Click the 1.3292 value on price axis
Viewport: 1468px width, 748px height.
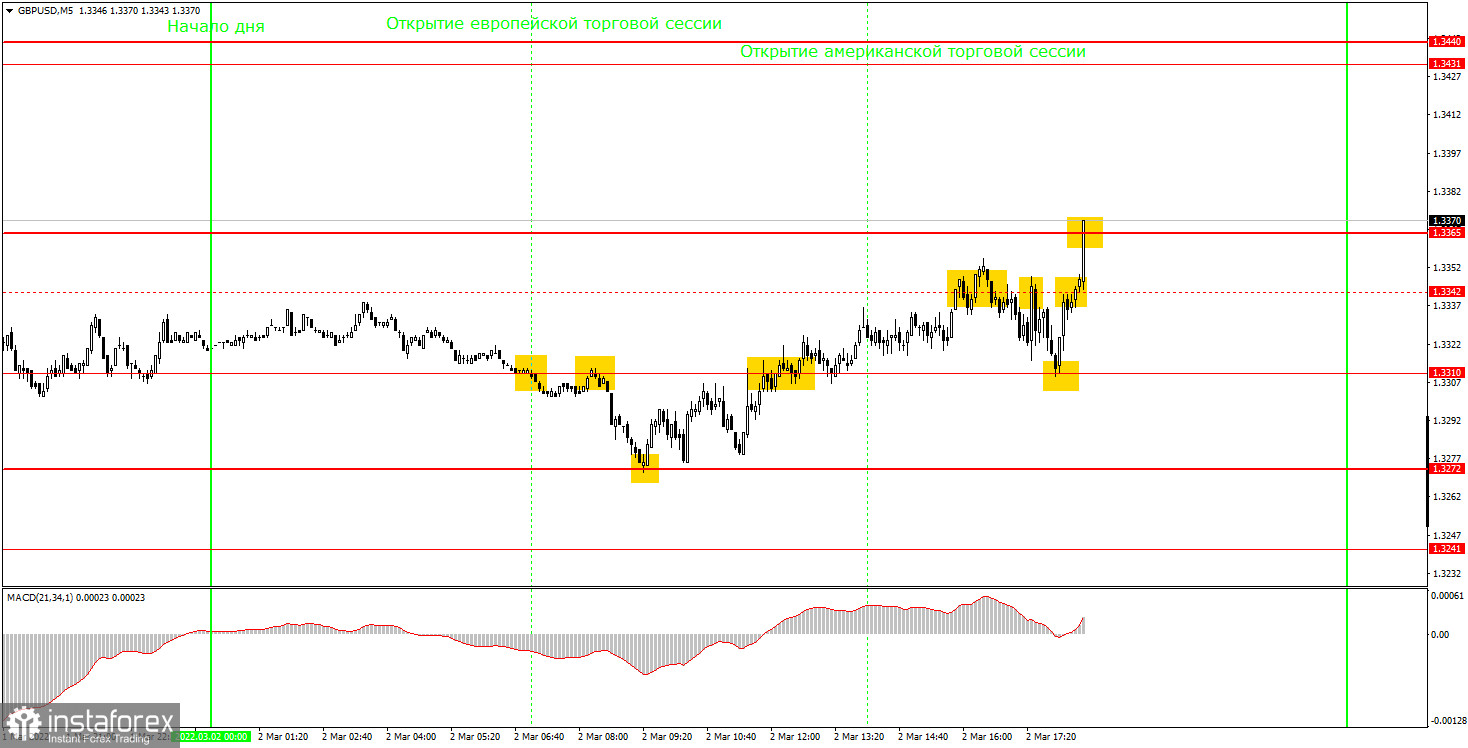pyautogui.click(x=1447, y=421)
